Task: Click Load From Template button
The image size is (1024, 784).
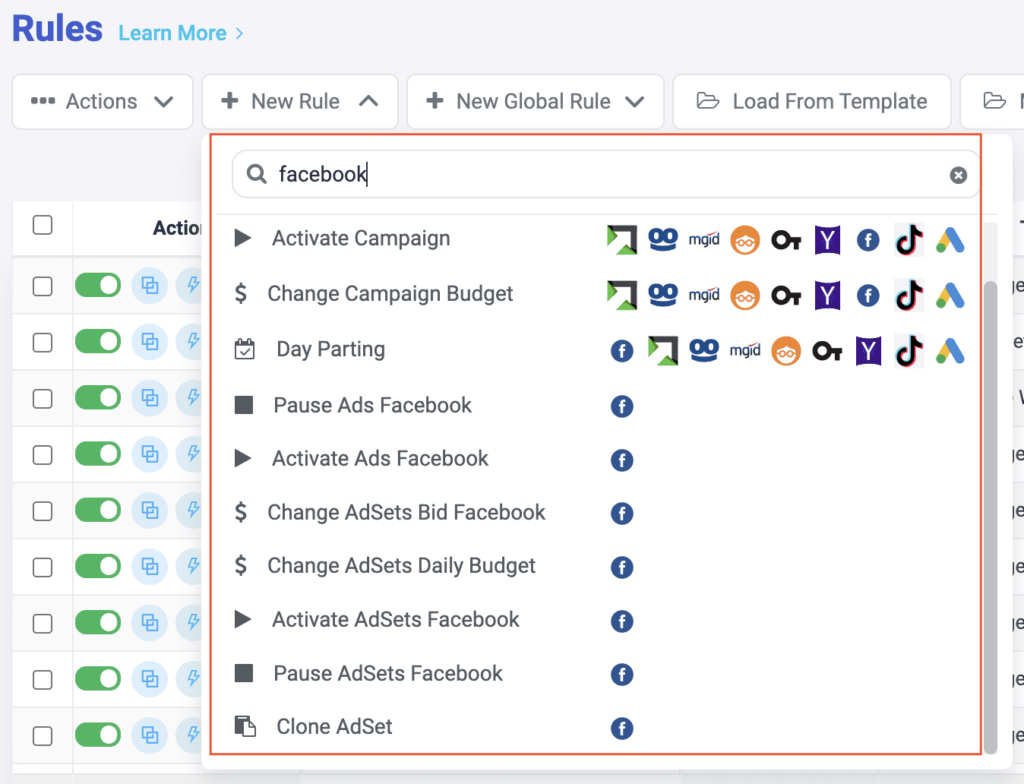Action: [812, 101]
